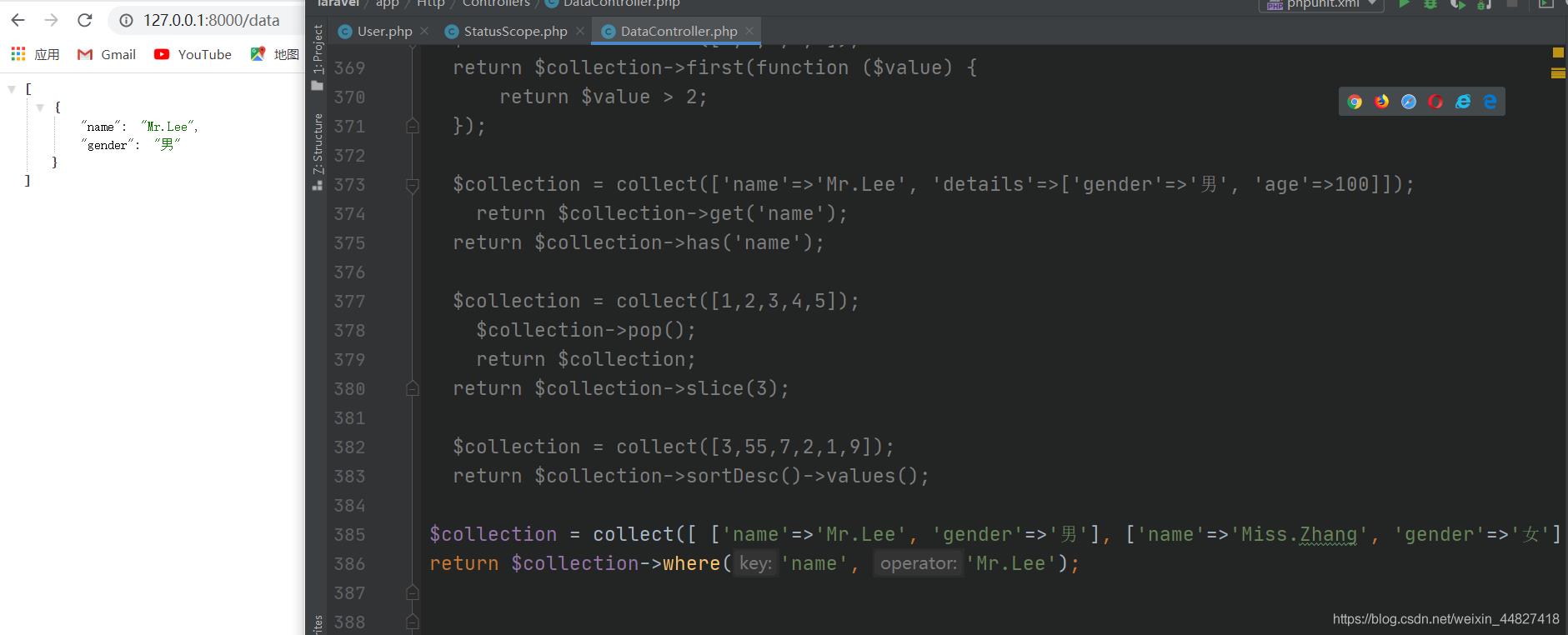Viewport: 1568px width, 635px height.
Task: Close the StatusScope.php tab
Action: tap(580, 31)
